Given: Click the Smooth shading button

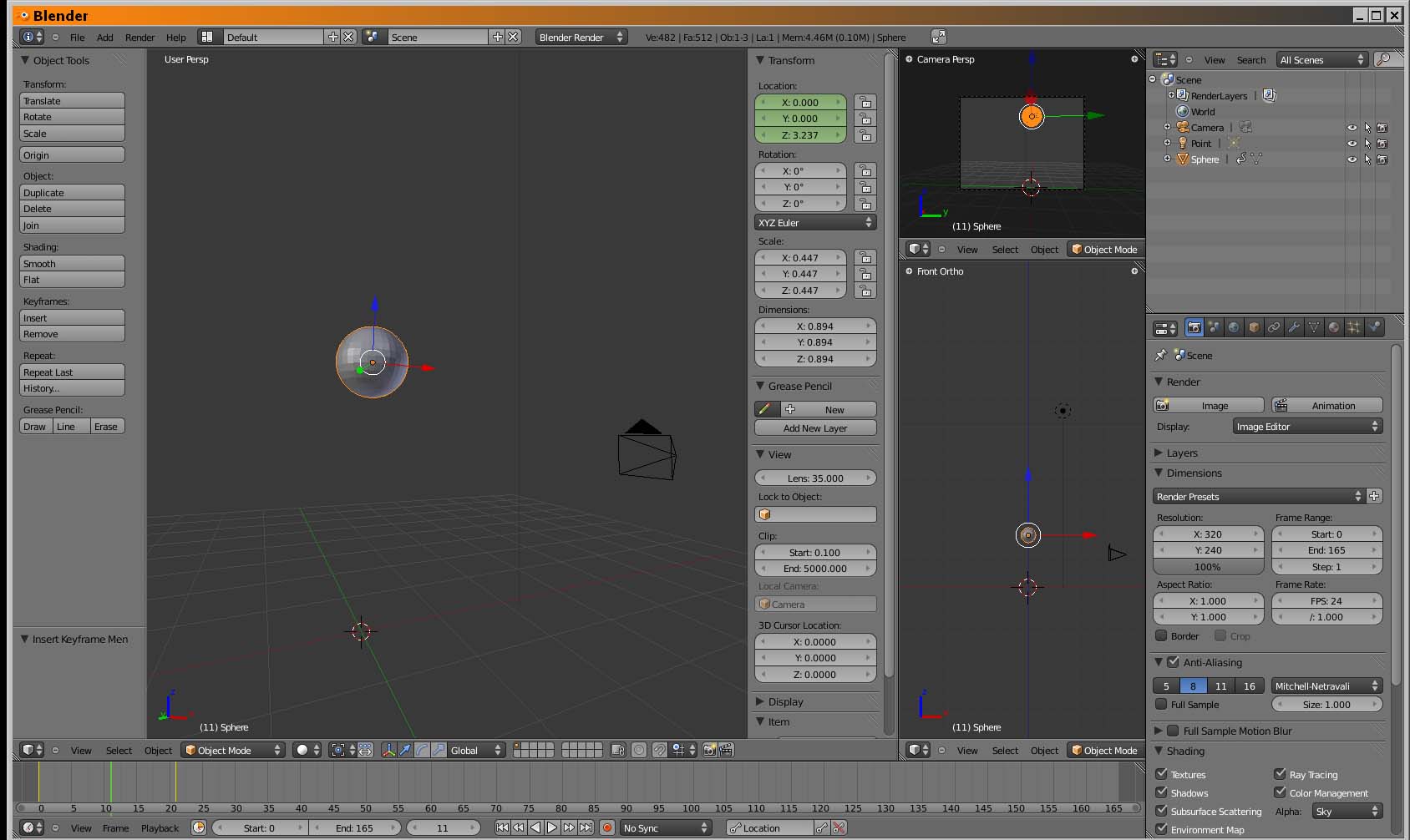Looking at the screenshot, I should [x=72, y=263].
